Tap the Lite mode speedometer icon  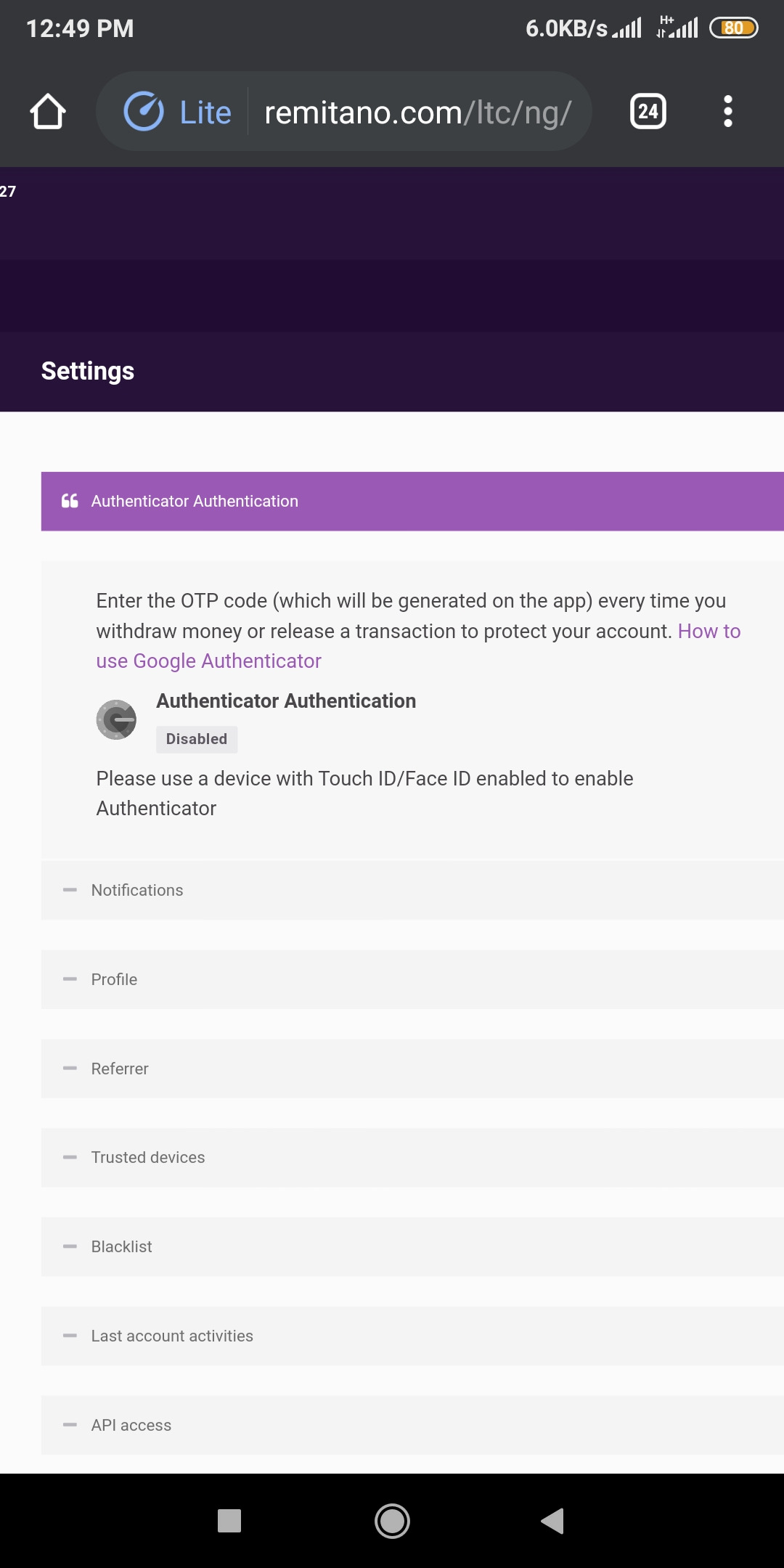click(144, 112)
